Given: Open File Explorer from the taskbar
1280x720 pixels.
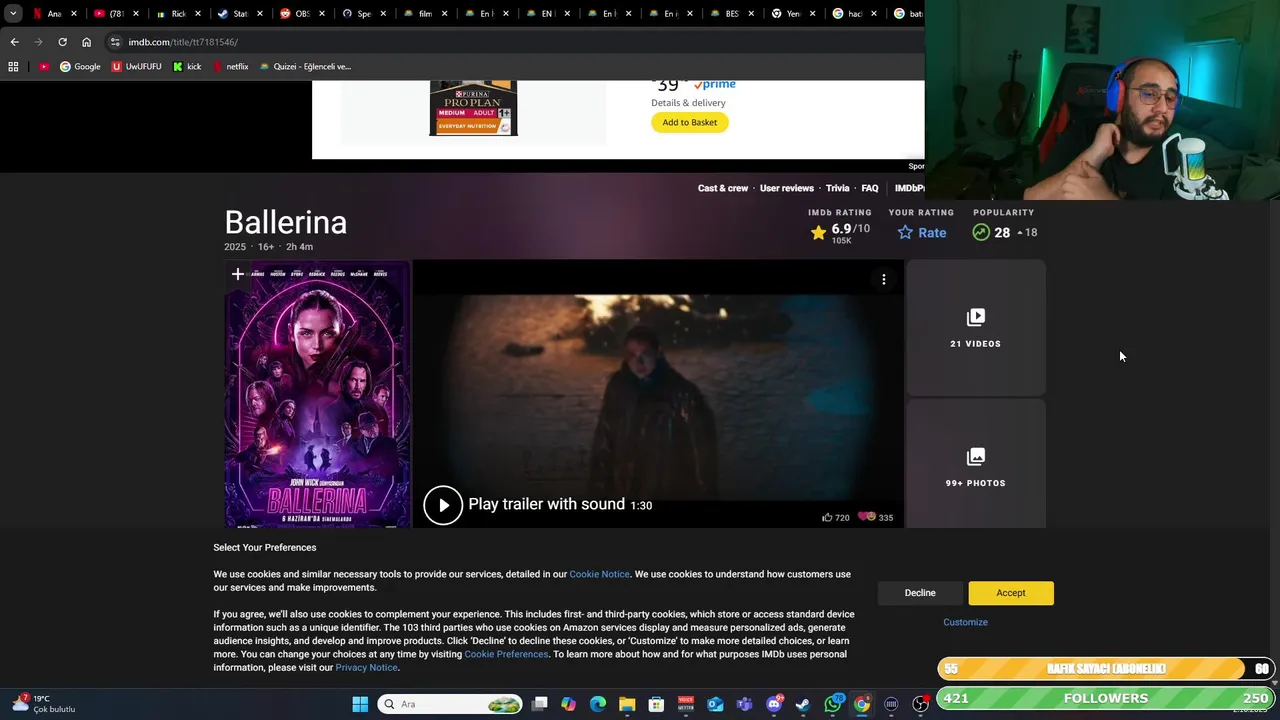Looking at the screenshot, I should [x=627, y=704].
